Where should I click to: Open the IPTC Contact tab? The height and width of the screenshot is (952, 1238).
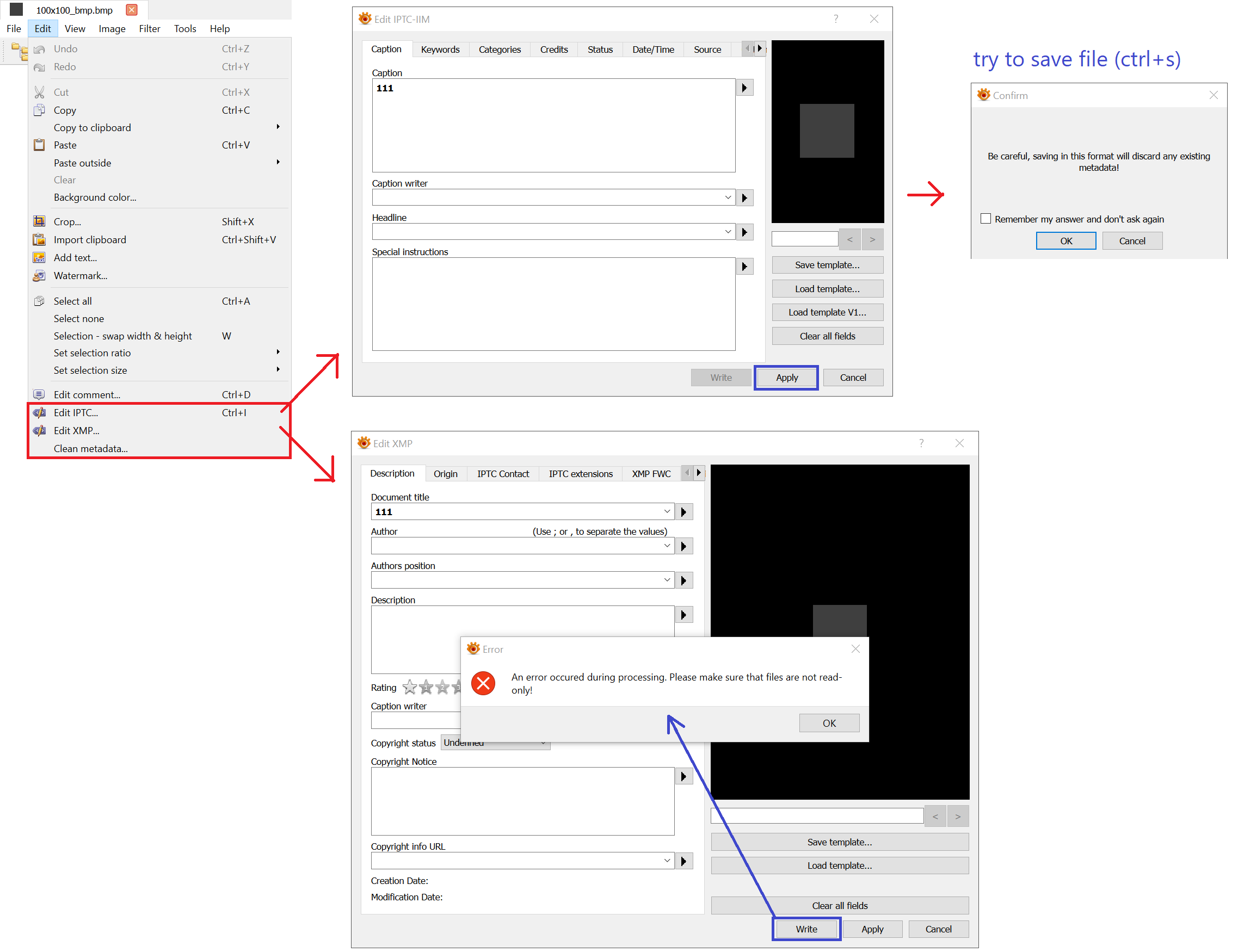(x=503, y=474)
